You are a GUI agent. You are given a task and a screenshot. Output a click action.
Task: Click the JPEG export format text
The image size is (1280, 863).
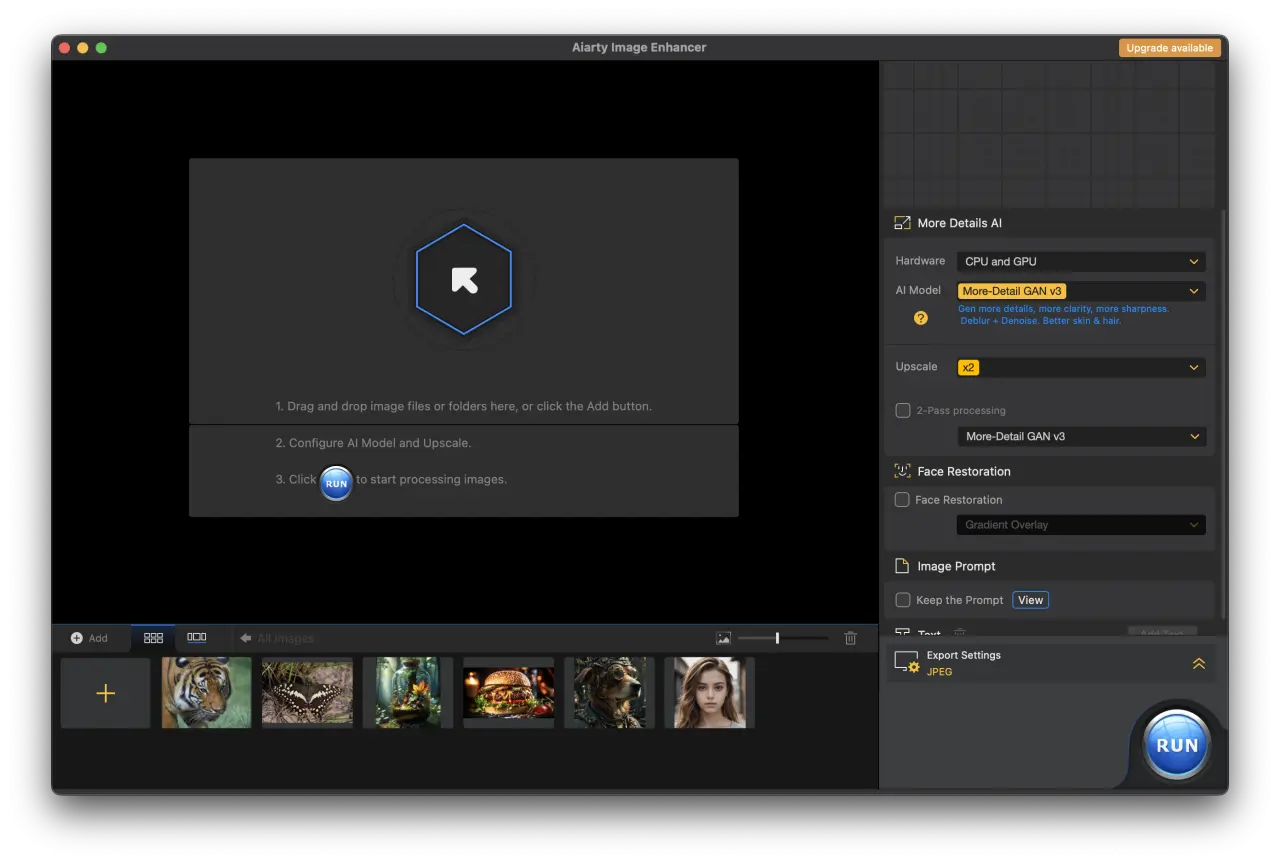coord(939,672)
